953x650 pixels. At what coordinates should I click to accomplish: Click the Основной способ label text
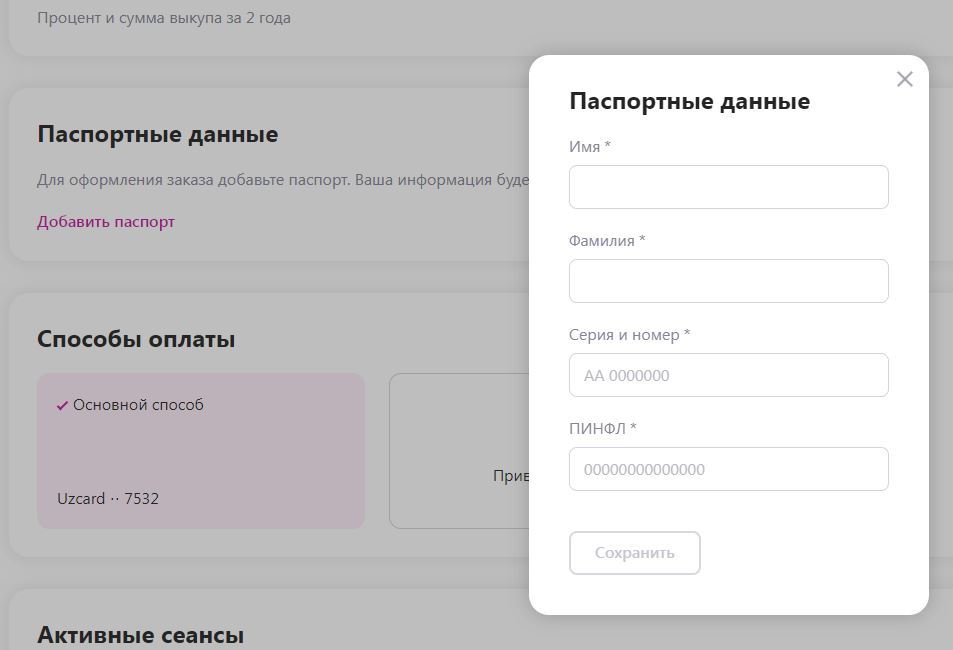click(x=138, y=405)
